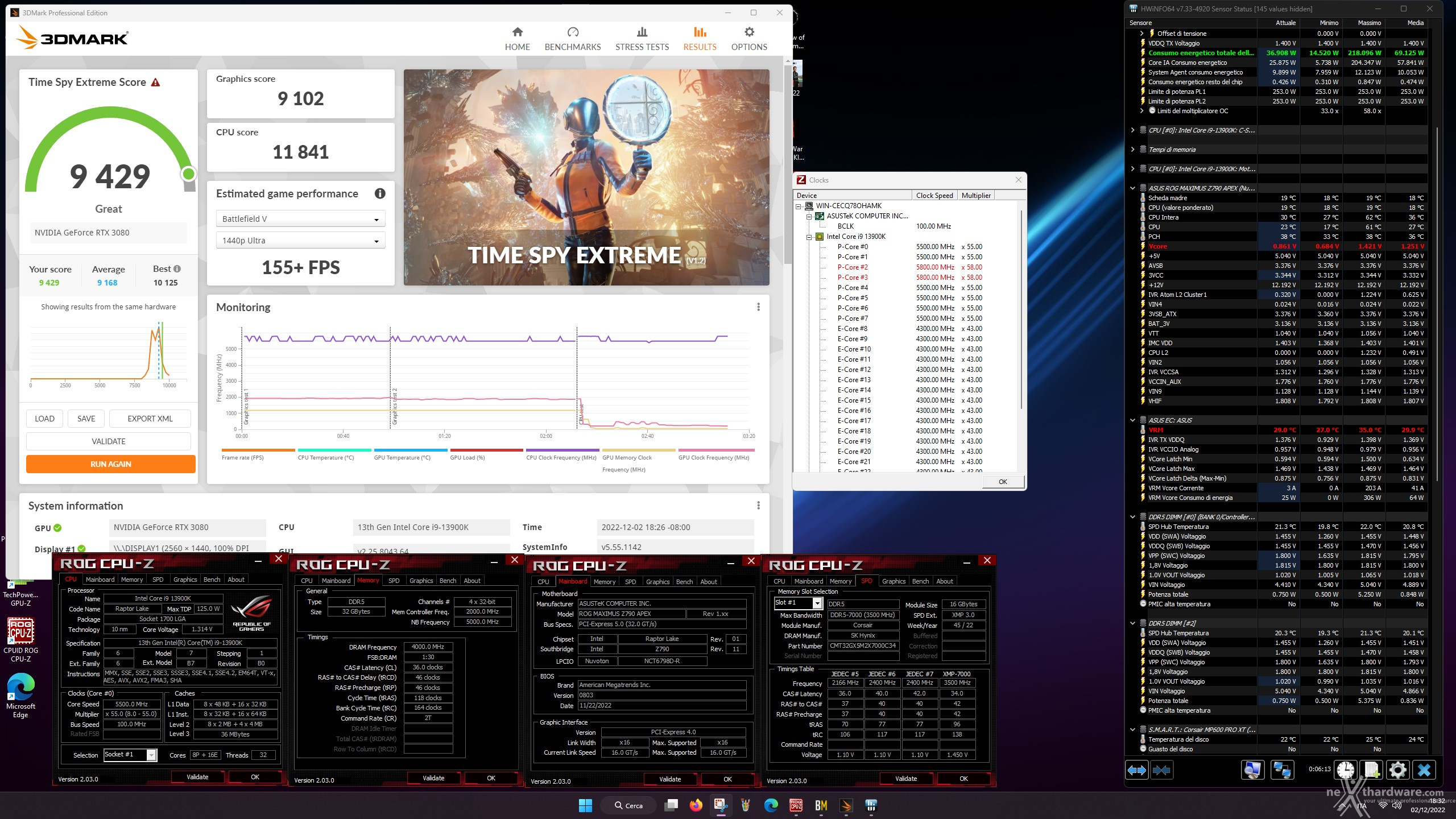Click the SAVE result button
Viewport: 1456px width, 819px height.
(86, 419)
